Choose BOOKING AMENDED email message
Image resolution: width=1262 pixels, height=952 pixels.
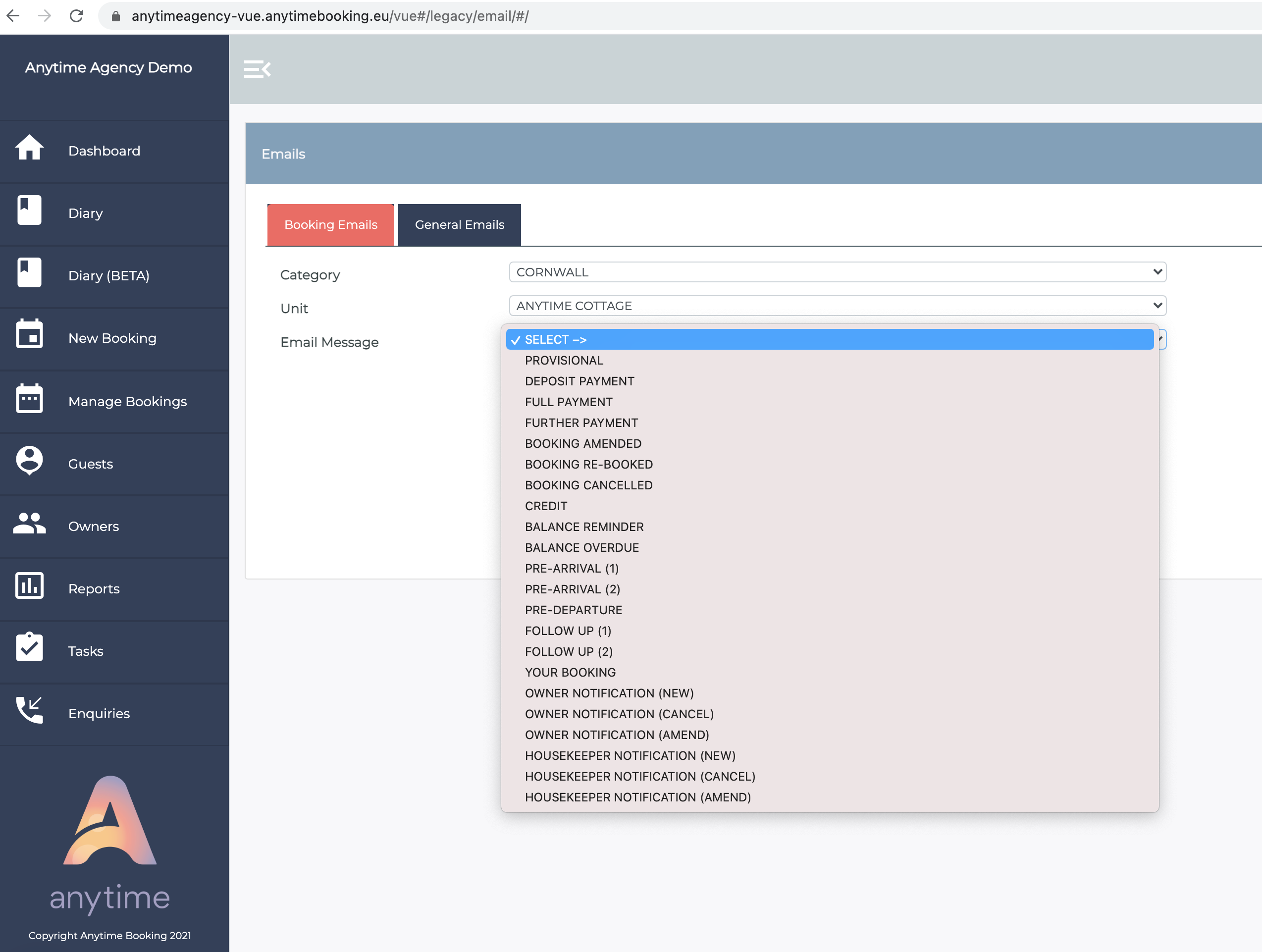pos(830,444)
